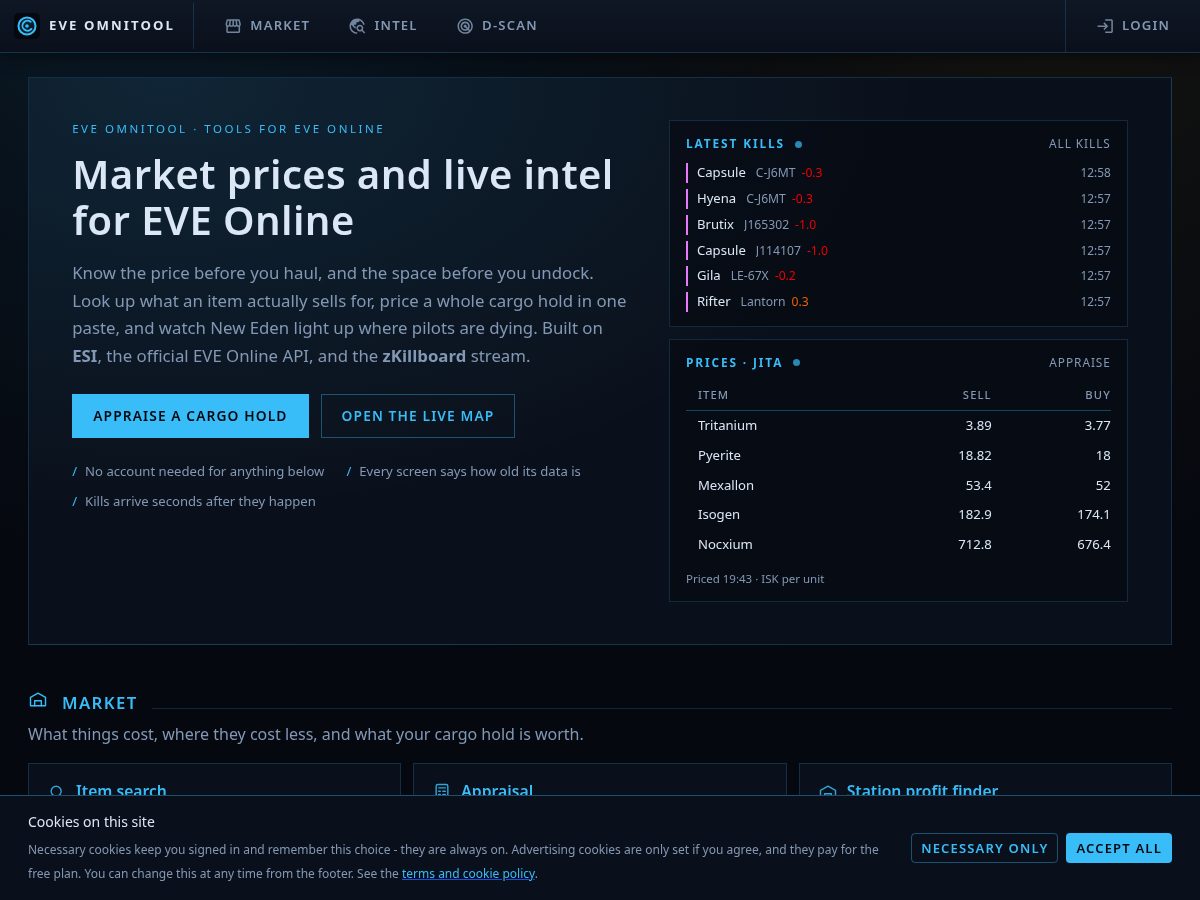1200x900 pixels.
Task: Click the ITEM column header
Action: pyautogui.click(x=713, y=396)
